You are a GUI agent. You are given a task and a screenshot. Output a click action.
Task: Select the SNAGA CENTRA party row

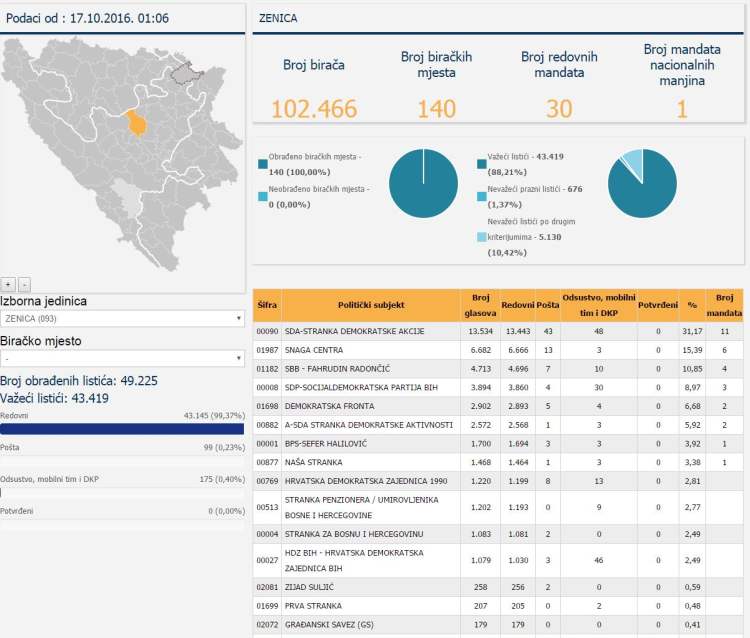313,350
